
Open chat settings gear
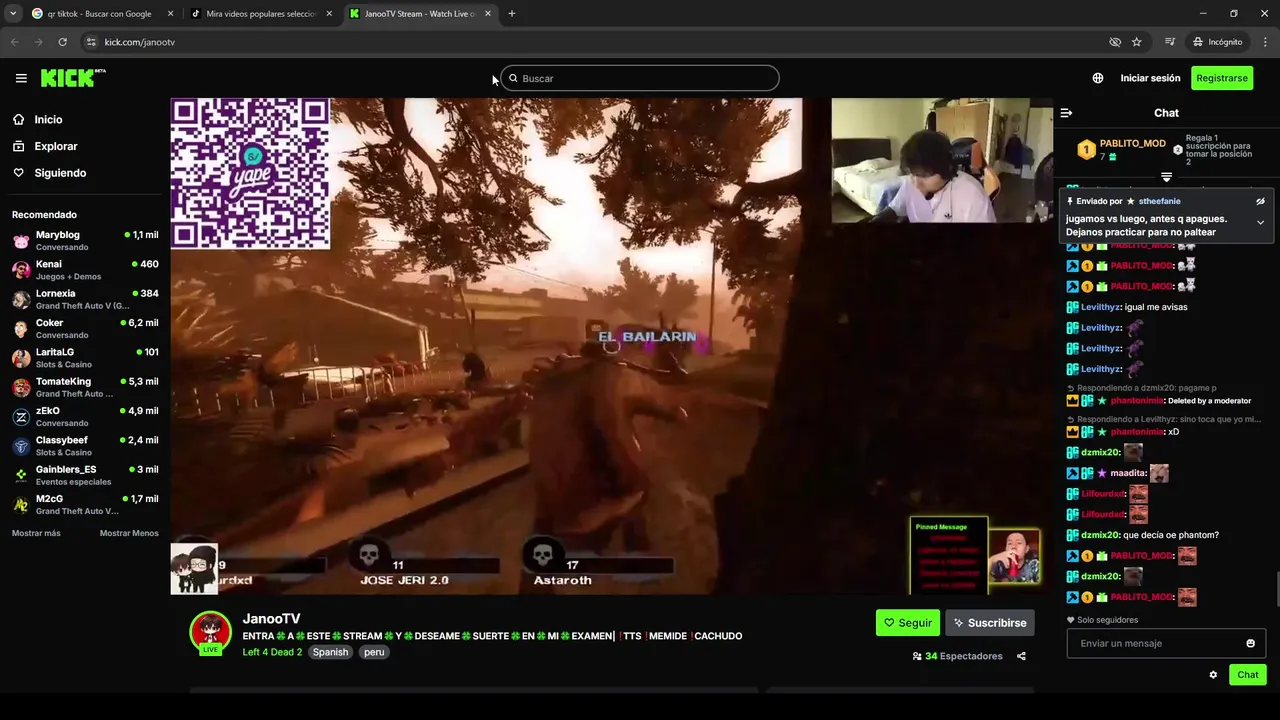1213,675
